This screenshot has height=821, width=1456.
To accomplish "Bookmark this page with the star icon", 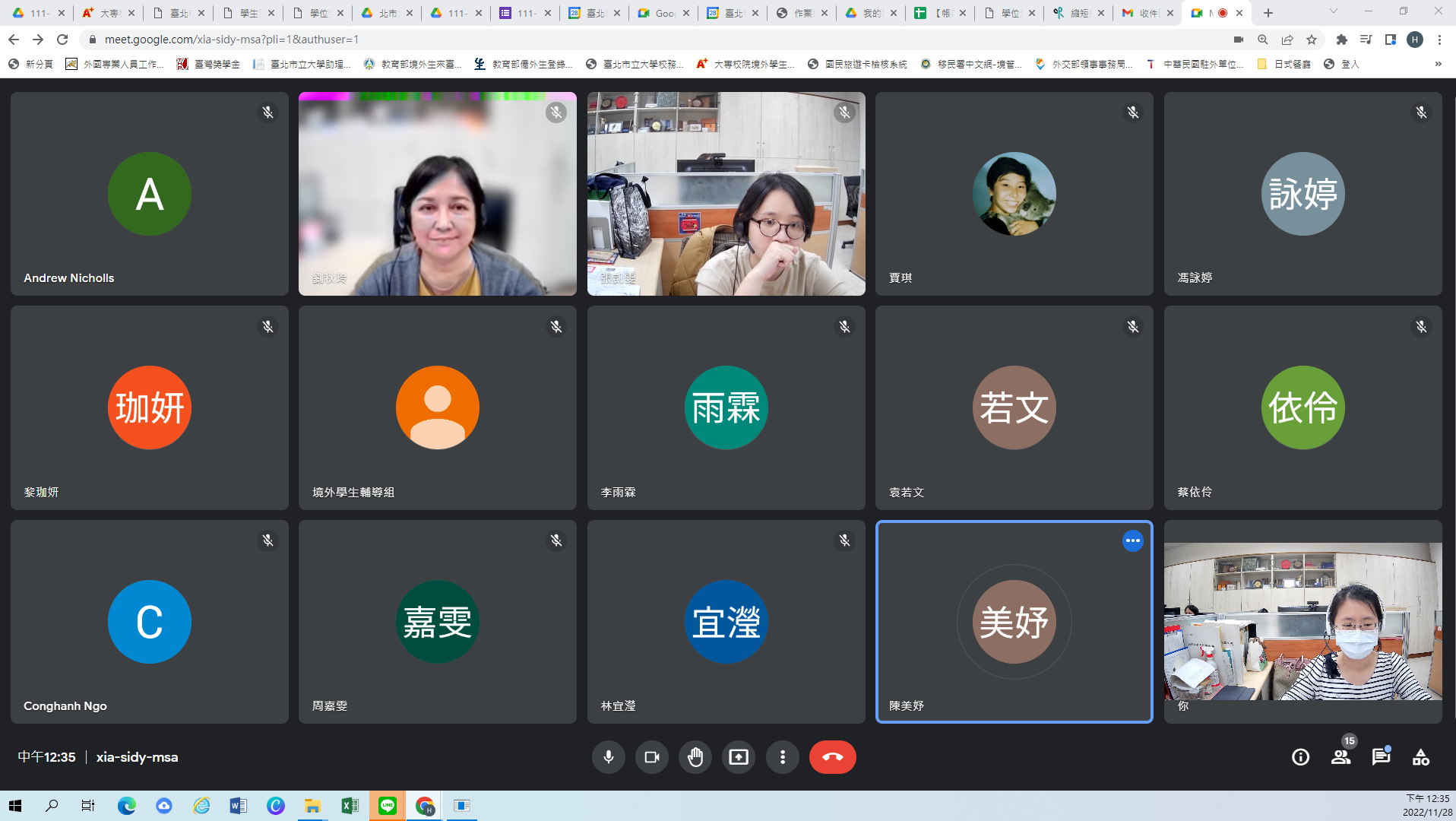I will coord(1311,40).
